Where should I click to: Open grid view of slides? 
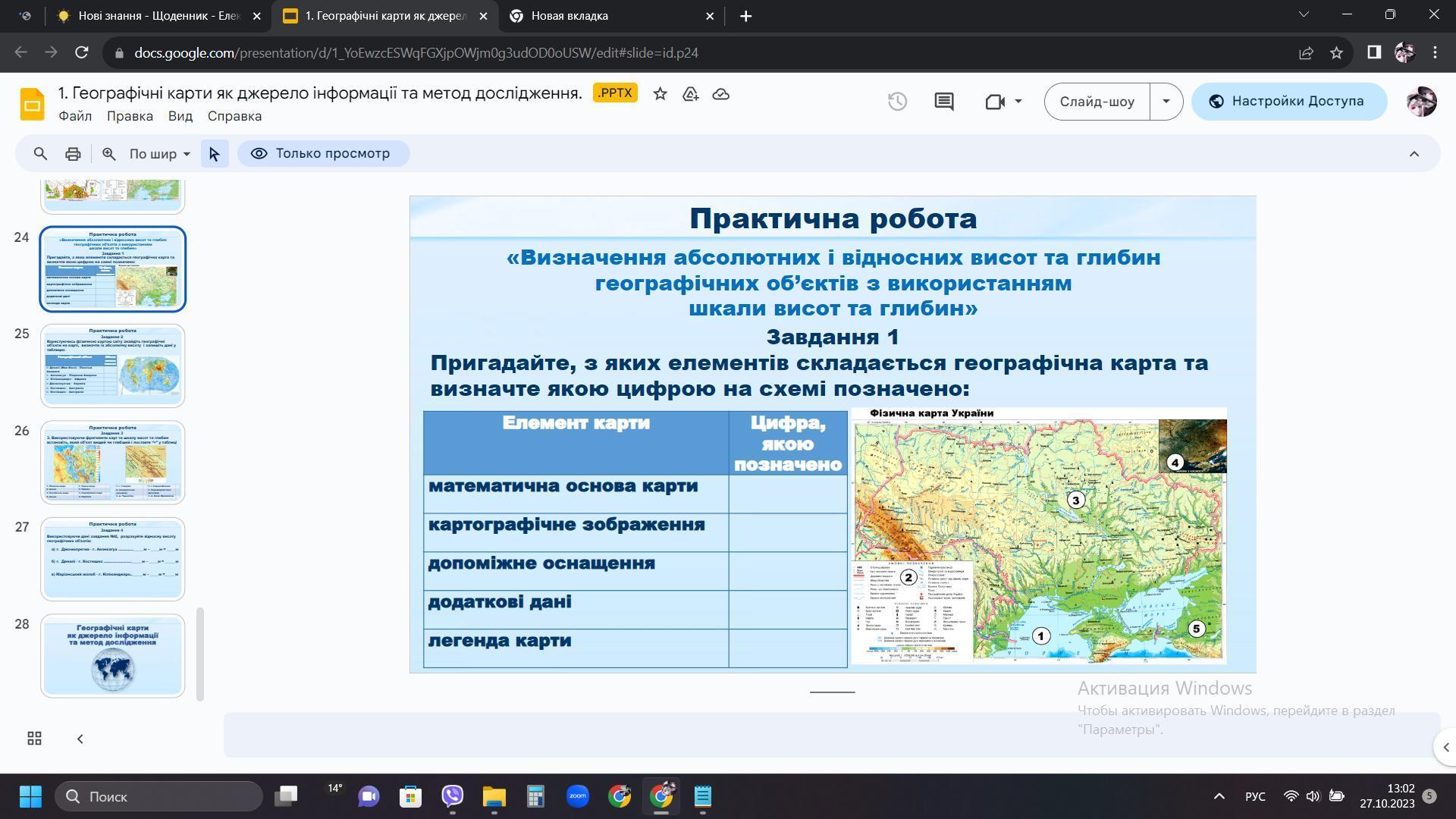tap(34, 739)
